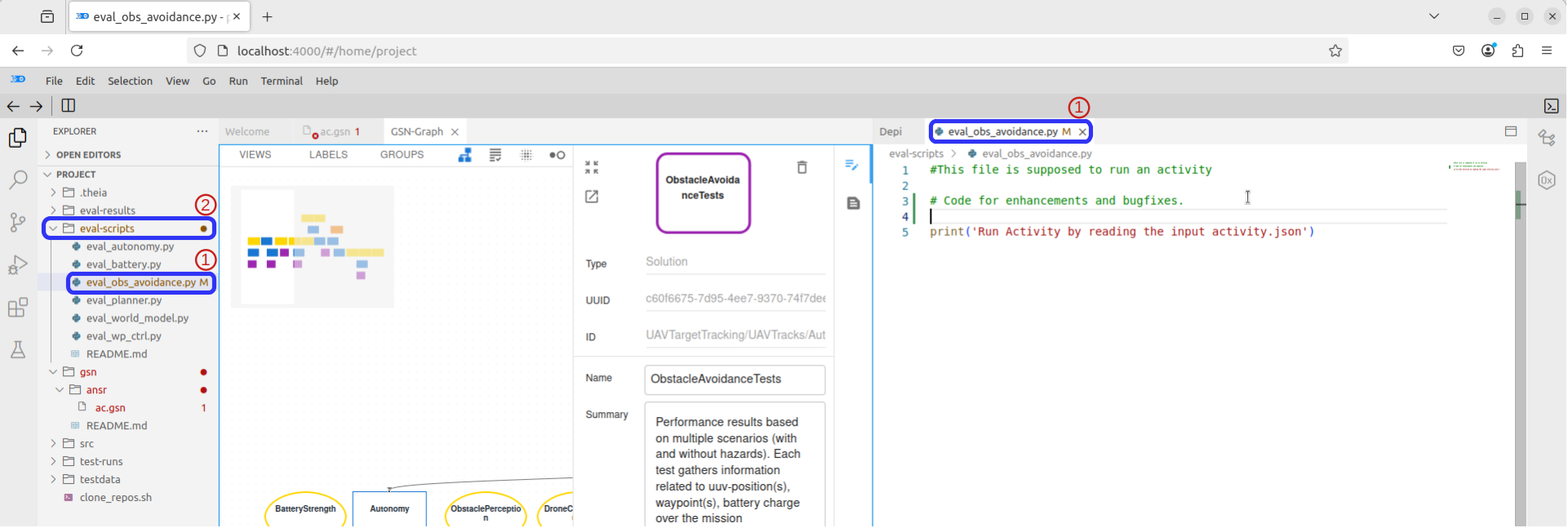Bookmark this page with the star icon

(x=1335, y=51)
